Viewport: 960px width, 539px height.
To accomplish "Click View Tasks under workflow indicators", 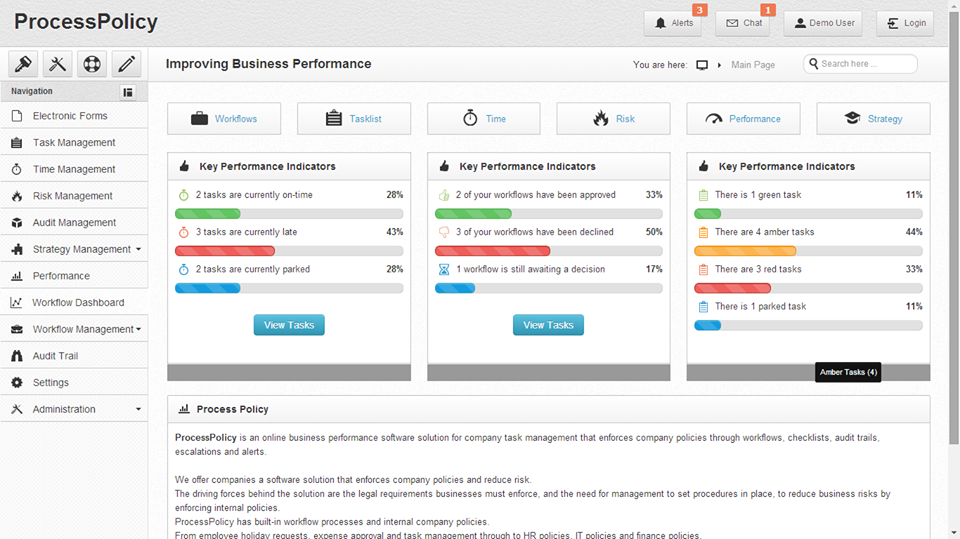I will (548, 325).
